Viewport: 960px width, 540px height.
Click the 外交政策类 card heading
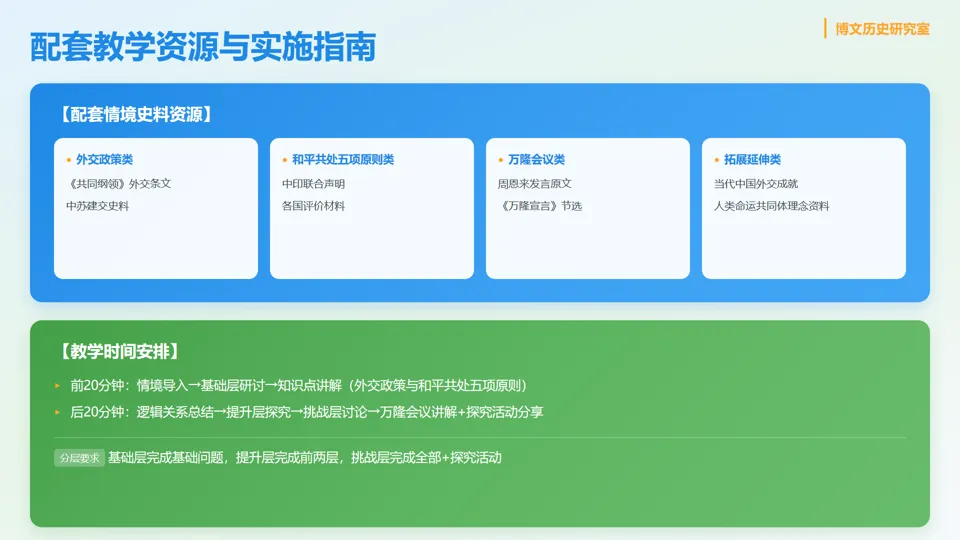[x=104, y=159]
